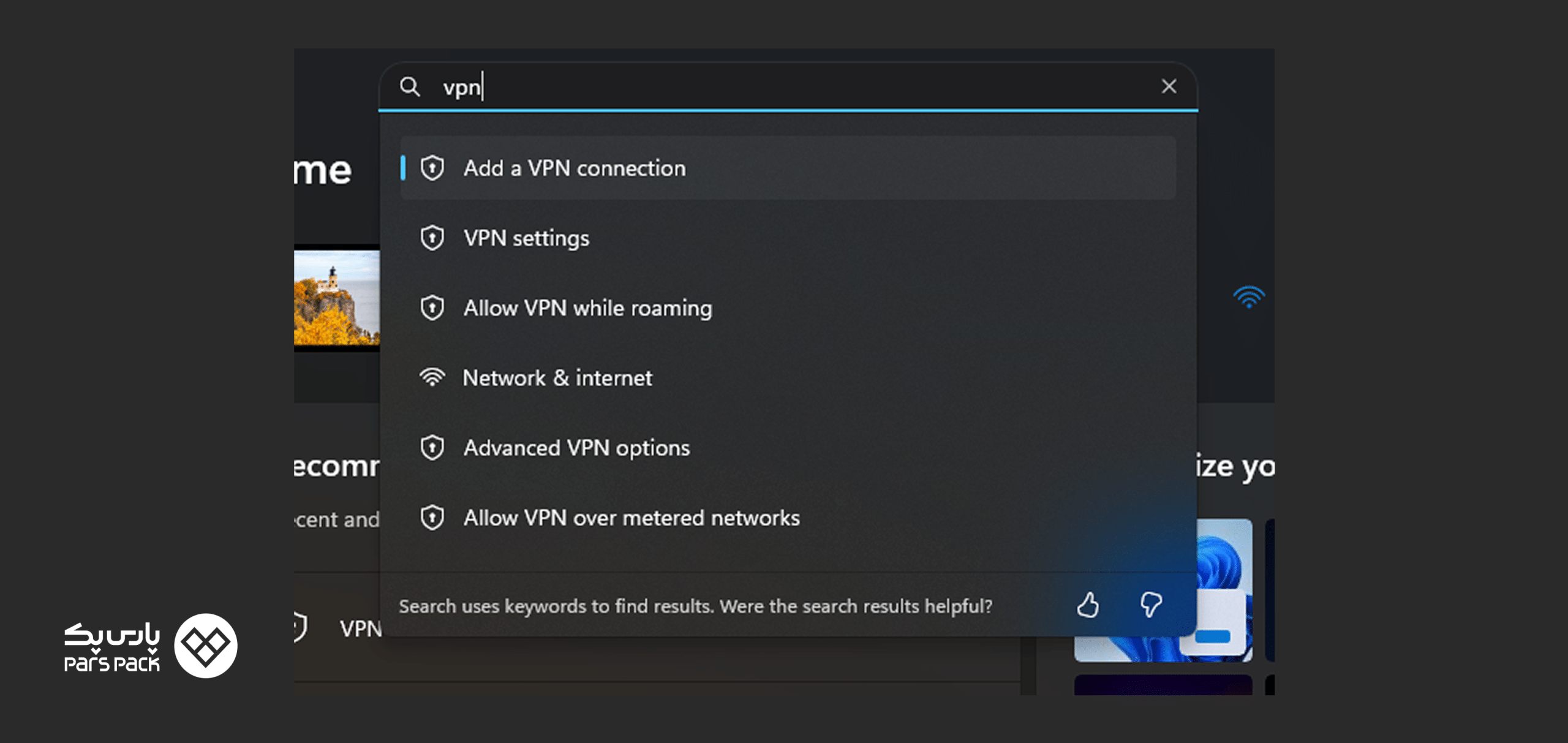The height and width of the screenshot is (743, 1568).
Task: Click shield icon beside Advanced VPN options
Action: 432,448
